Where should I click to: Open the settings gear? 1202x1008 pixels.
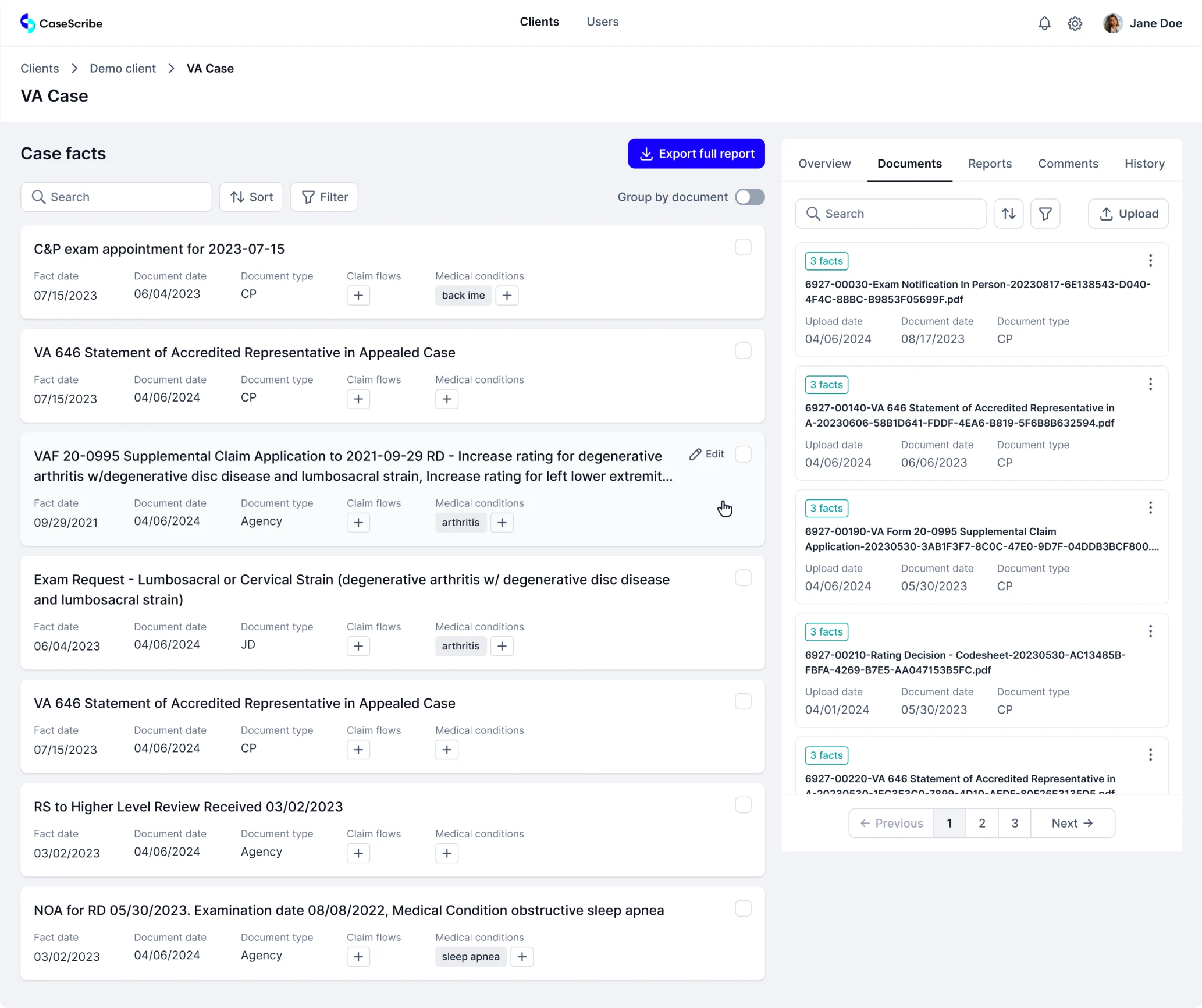point(1075,23)
